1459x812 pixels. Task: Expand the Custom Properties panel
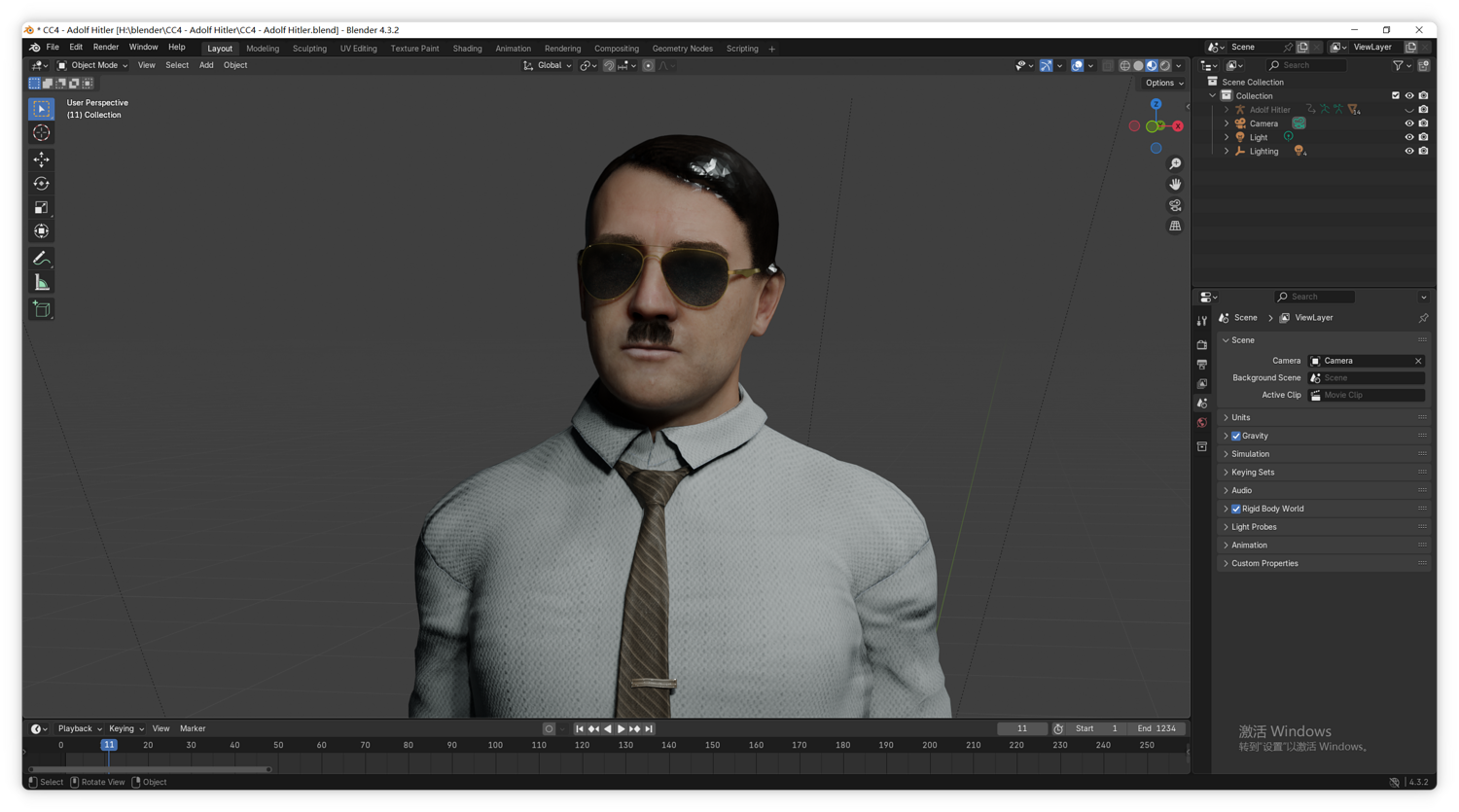tap(1324, 564)
